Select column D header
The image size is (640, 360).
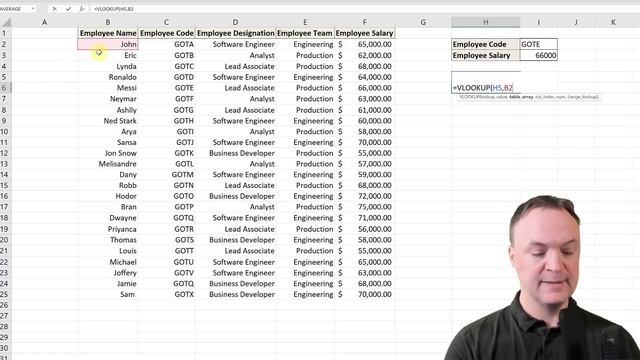pyautogui.click(x=236, y=22)
